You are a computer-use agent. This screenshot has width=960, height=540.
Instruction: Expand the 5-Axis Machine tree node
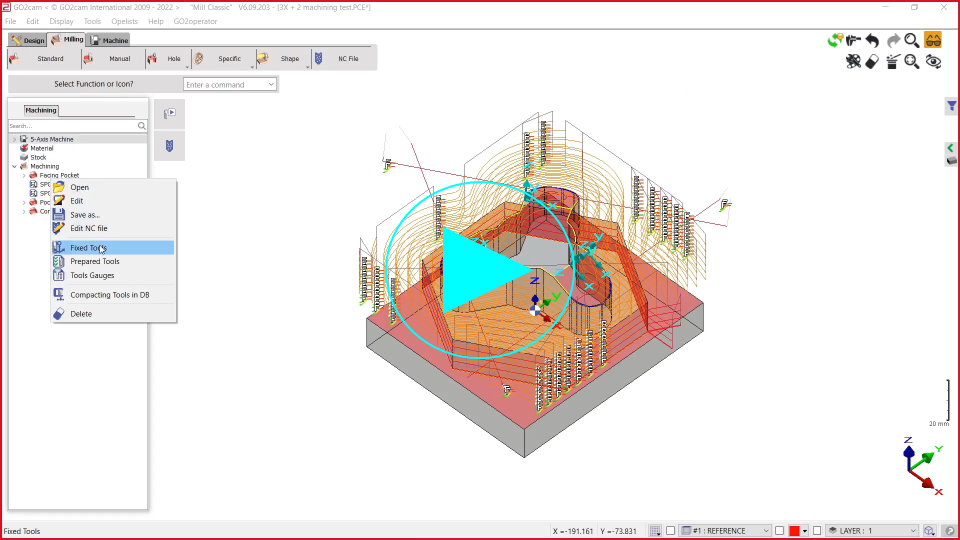click(x=14, y=139)
